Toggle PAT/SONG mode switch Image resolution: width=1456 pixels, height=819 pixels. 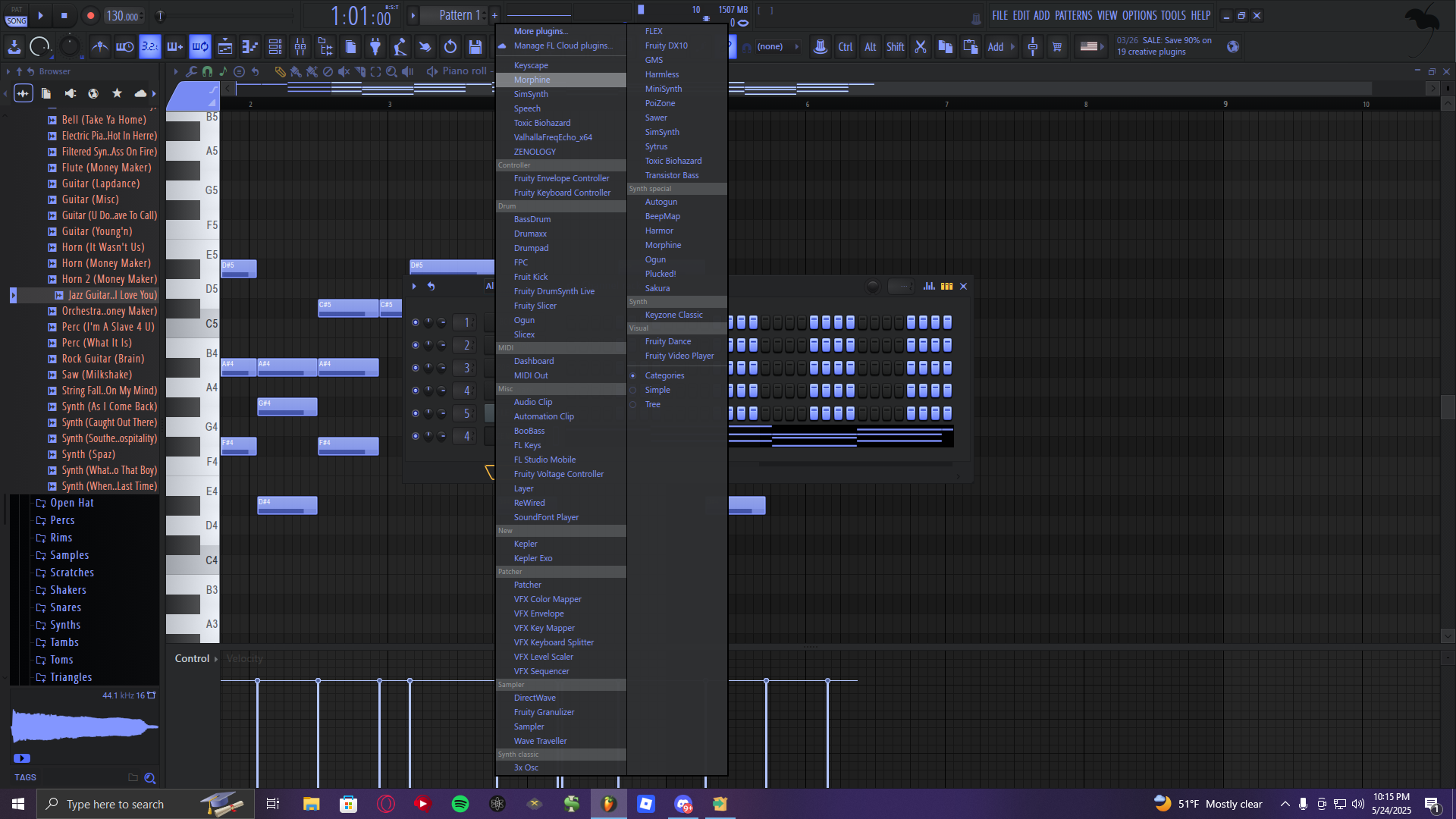(16, 16)
